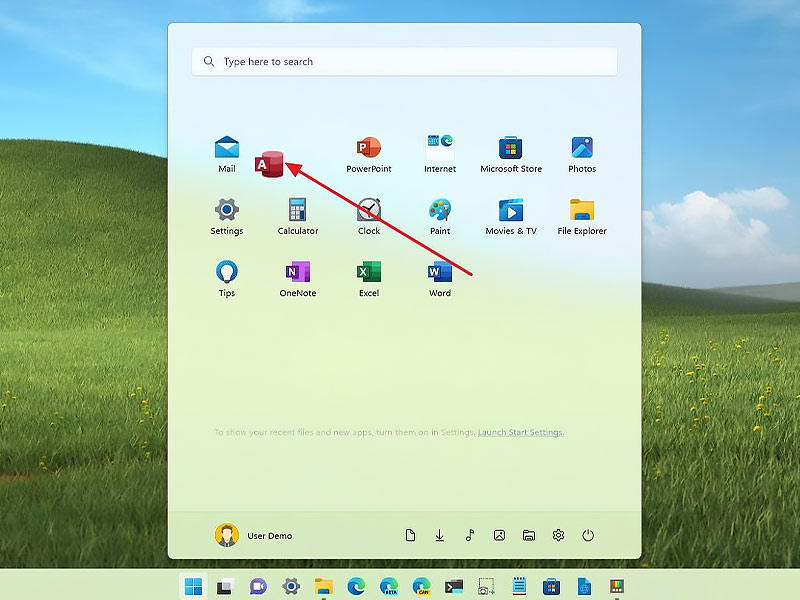Launch Paint

[x=439, y=217]
